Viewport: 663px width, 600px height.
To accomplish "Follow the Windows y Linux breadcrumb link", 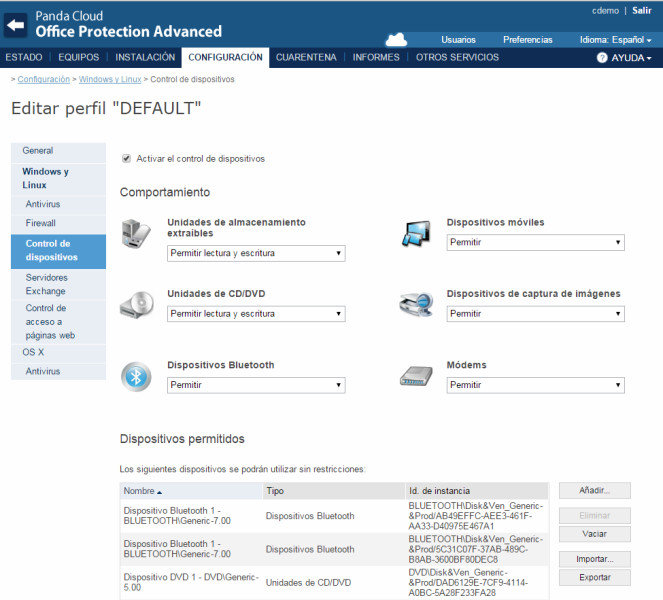I will (110, 79).
